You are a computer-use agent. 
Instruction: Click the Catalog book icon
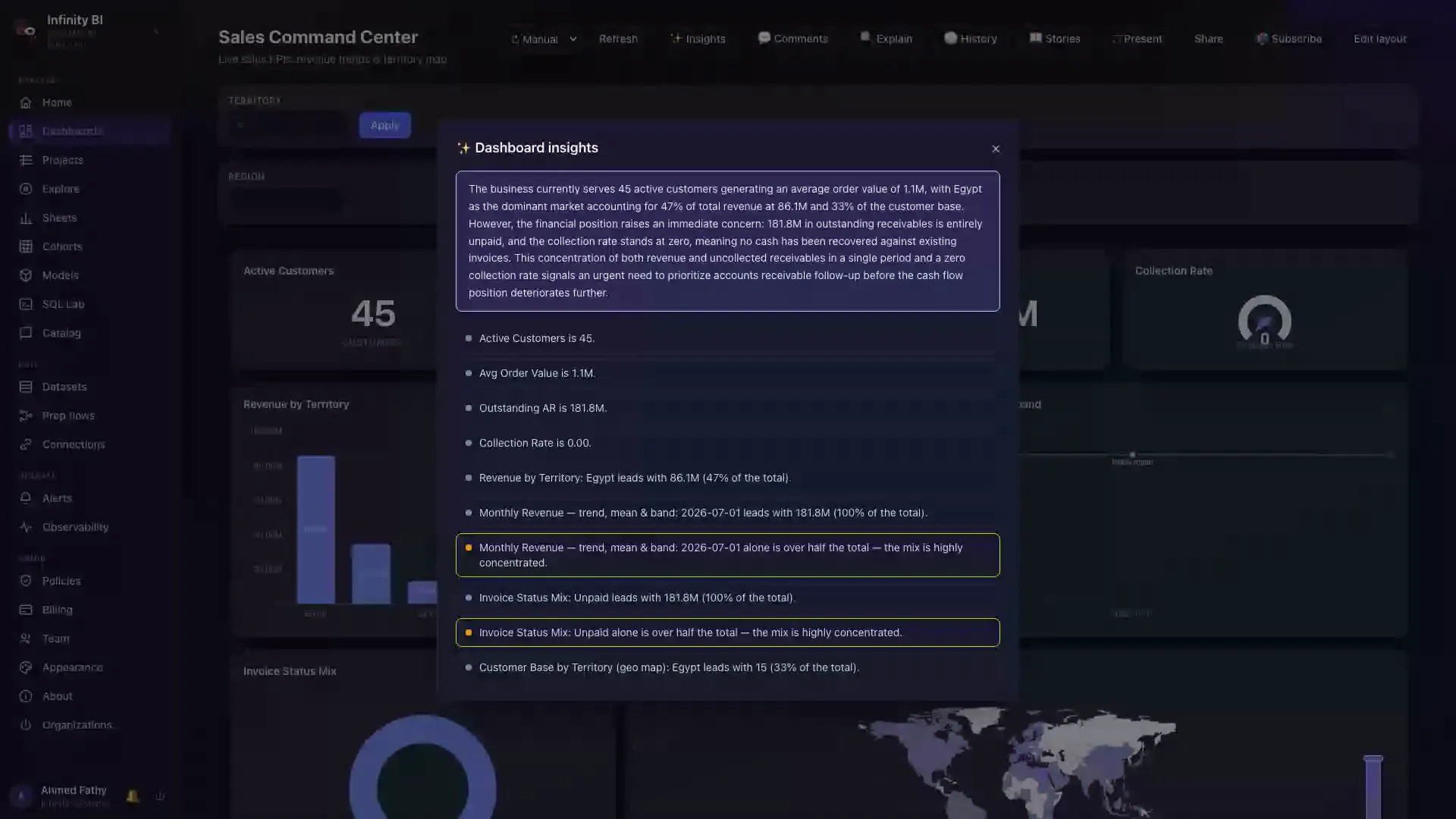pyautogui.click(x=26, y=333)
